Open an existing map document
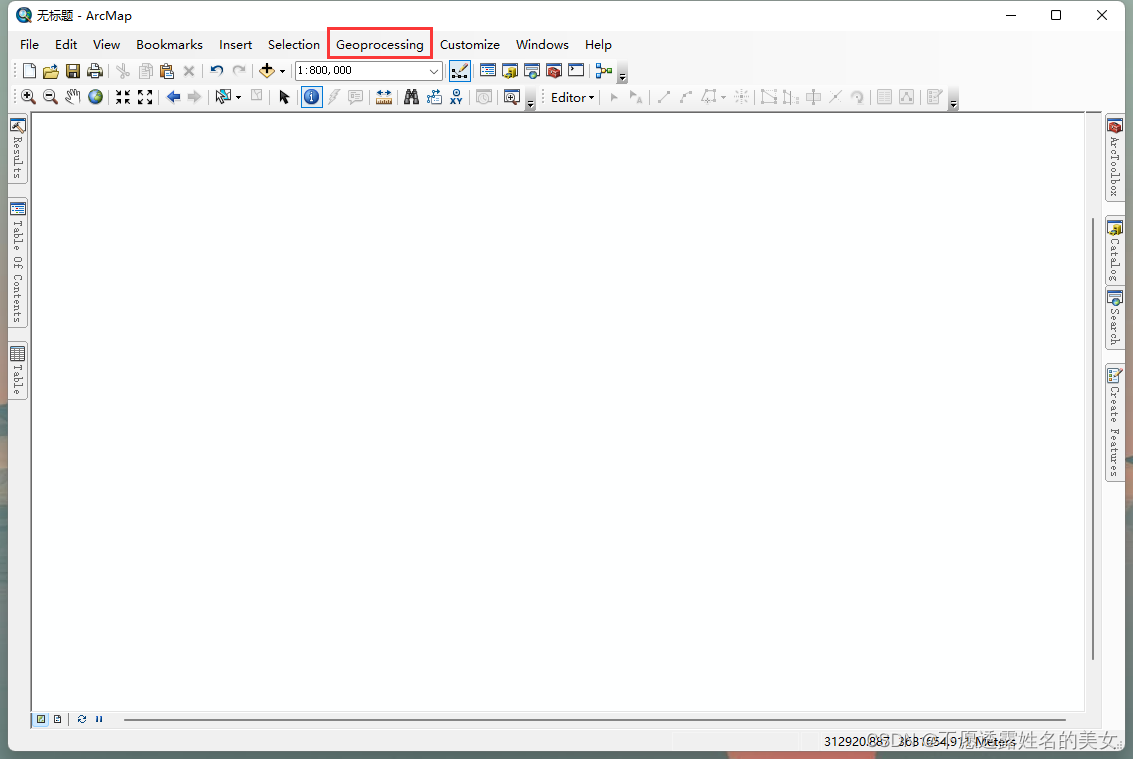Image resolution: width=1133 pixels, height=759 pixels. pyautogui.click(x=51, y=71)
